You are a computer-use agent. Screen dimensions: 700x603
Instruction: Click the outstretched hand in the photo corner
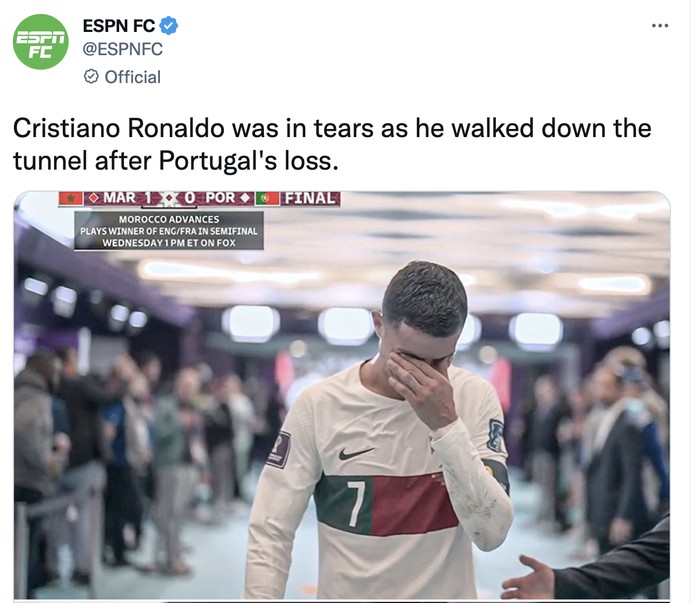pos(530,578)
